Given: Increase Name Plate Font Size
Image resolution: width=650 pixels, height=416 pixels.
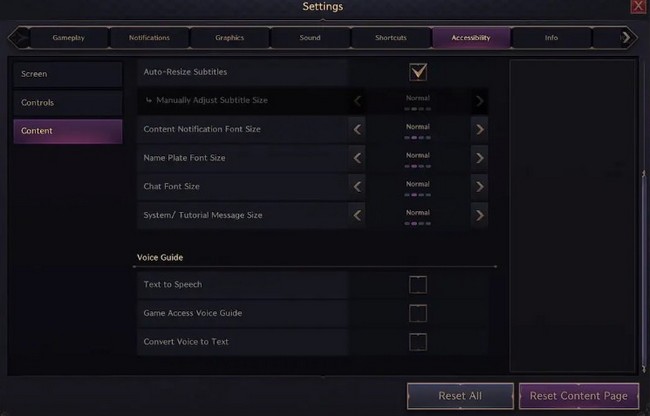Looking at the screenshot, I should click(x=480, y=158).
